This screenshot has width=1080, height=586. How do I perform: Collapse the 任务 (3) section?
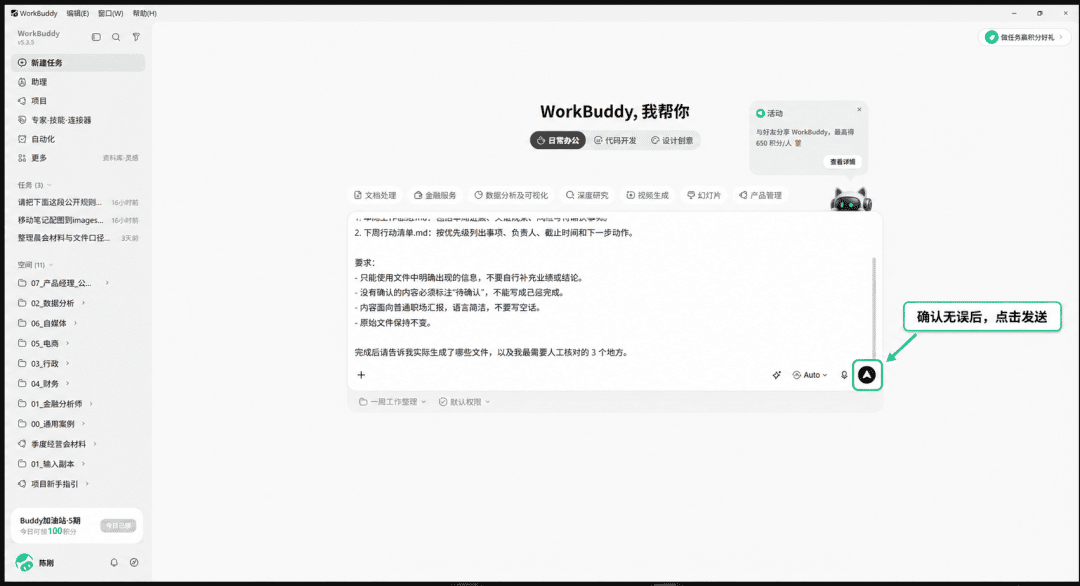pos(34,185)
